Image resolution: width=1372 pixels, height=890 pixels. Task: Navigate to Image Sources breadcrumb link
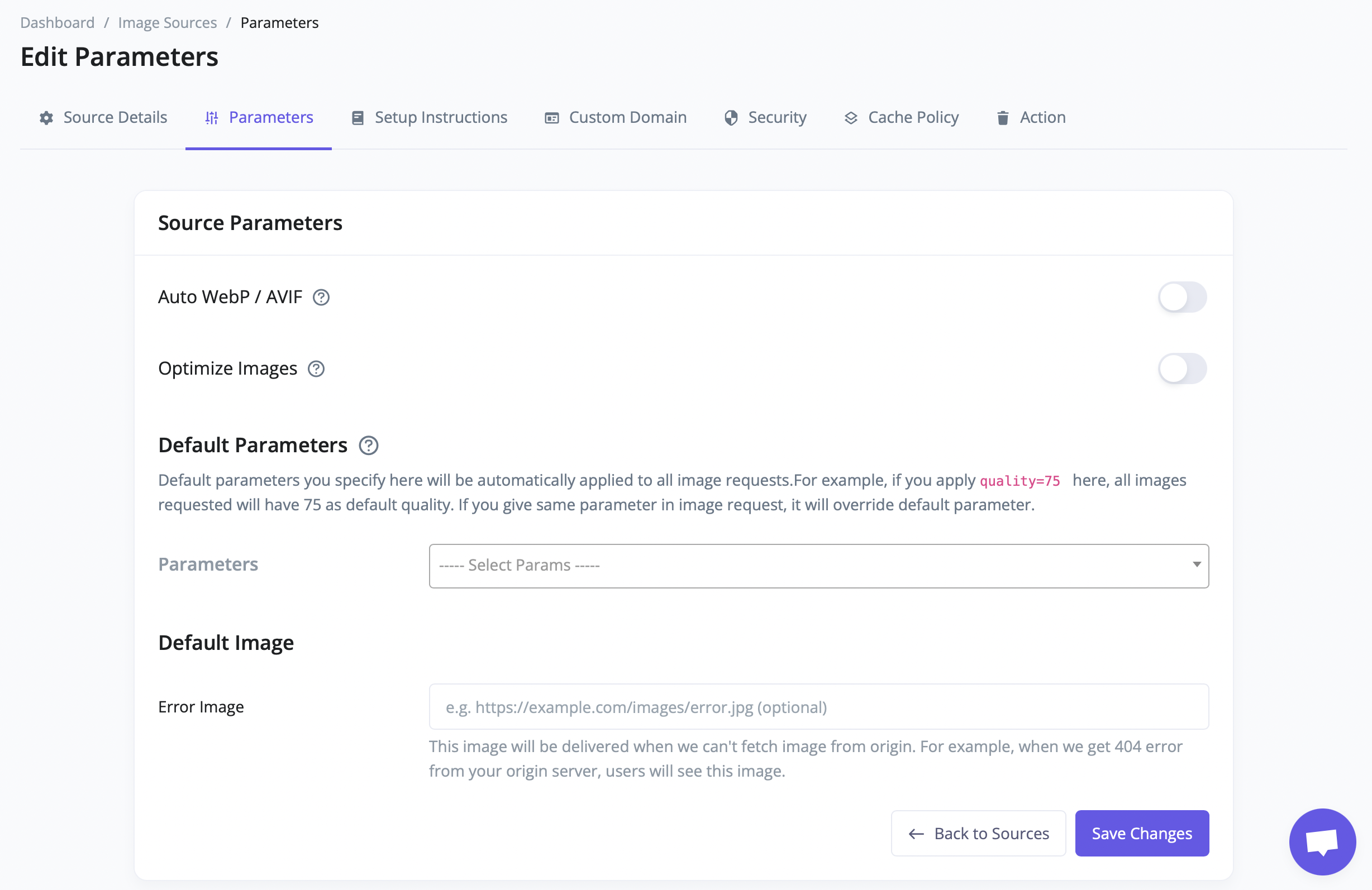pyautogui.click(x=167, y=22)
